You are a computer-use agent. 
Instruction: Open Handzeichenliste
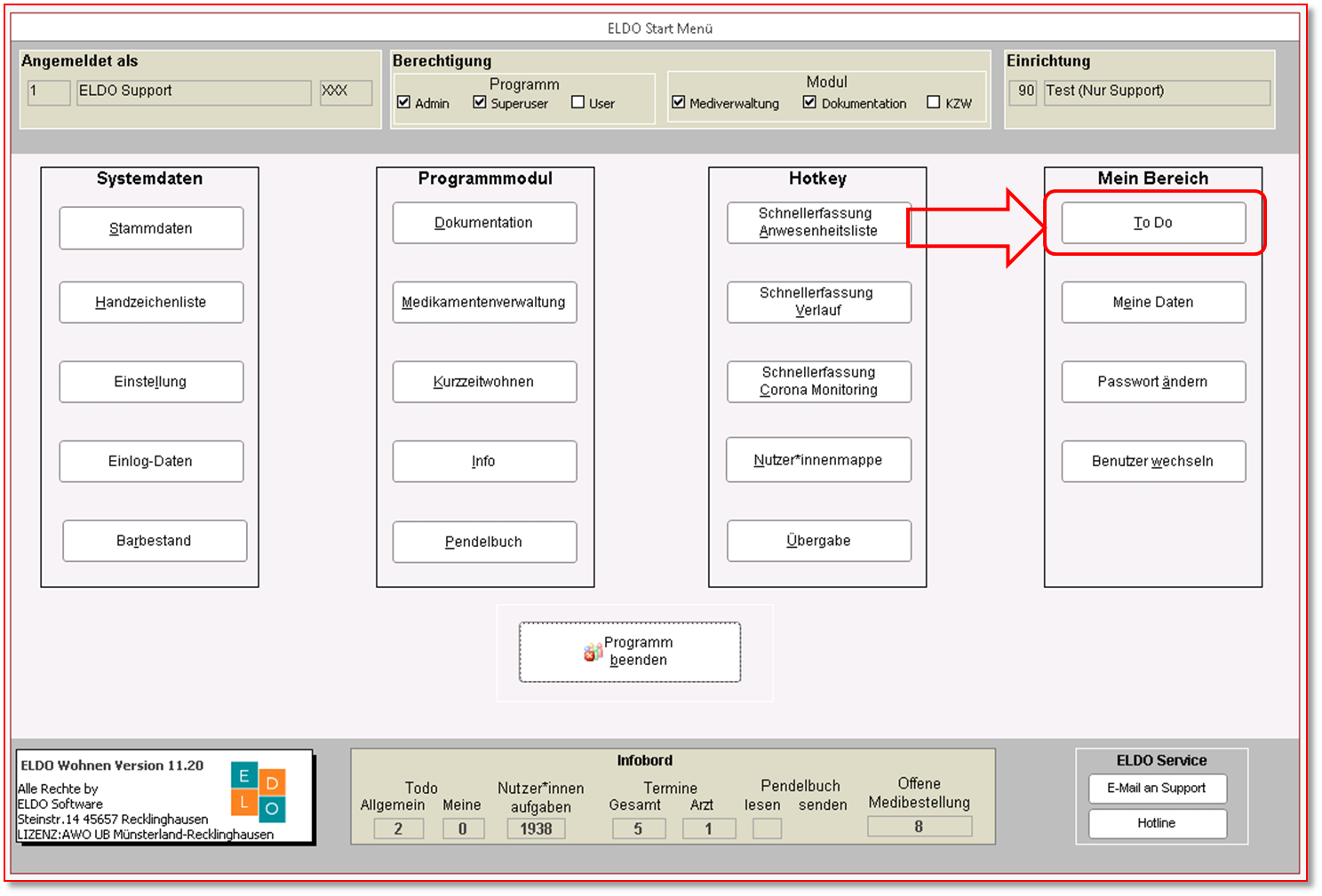tap(151, 302)
